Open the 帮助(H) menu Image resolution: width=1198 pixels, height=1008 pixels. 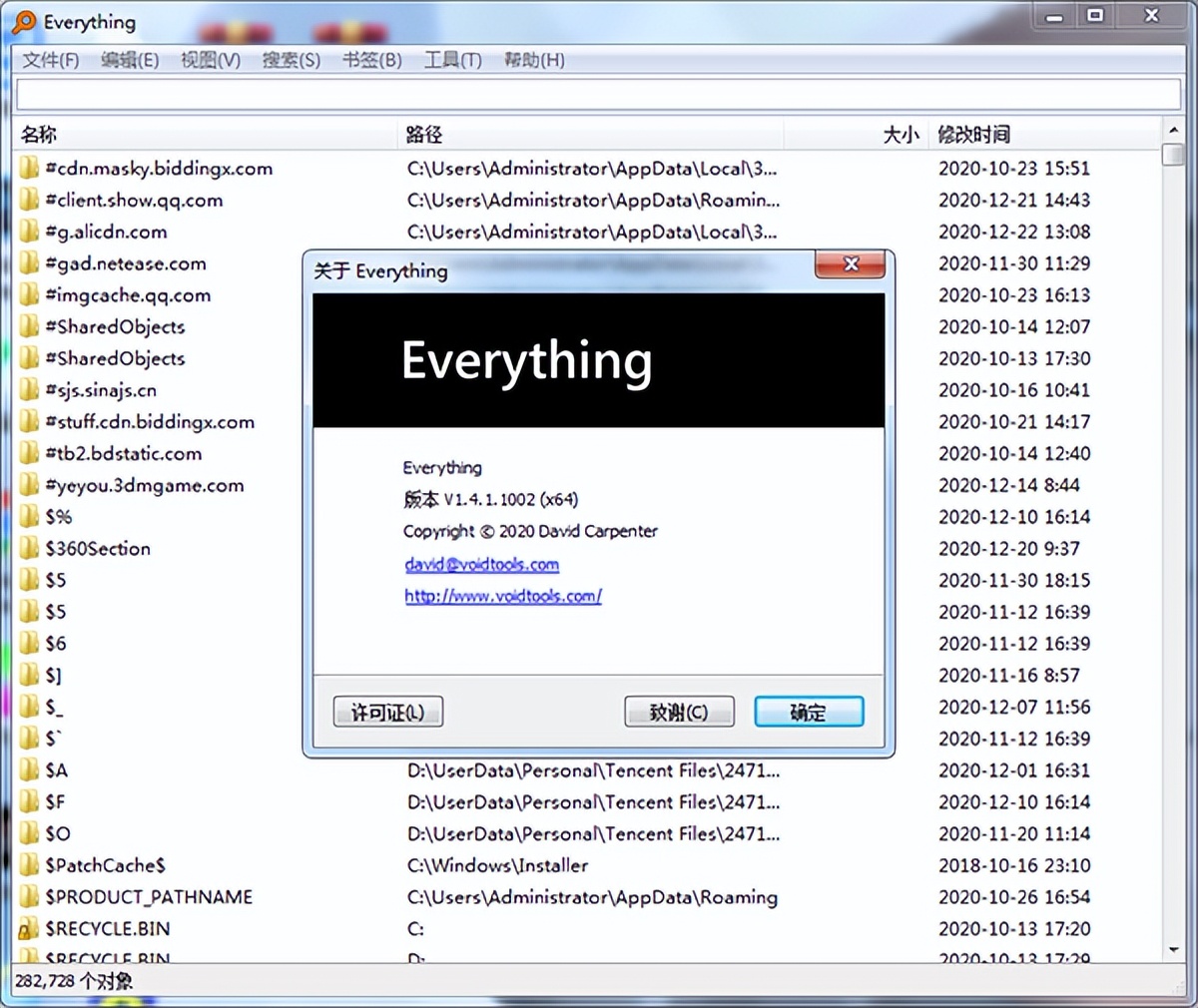click(x=534, y=60)
